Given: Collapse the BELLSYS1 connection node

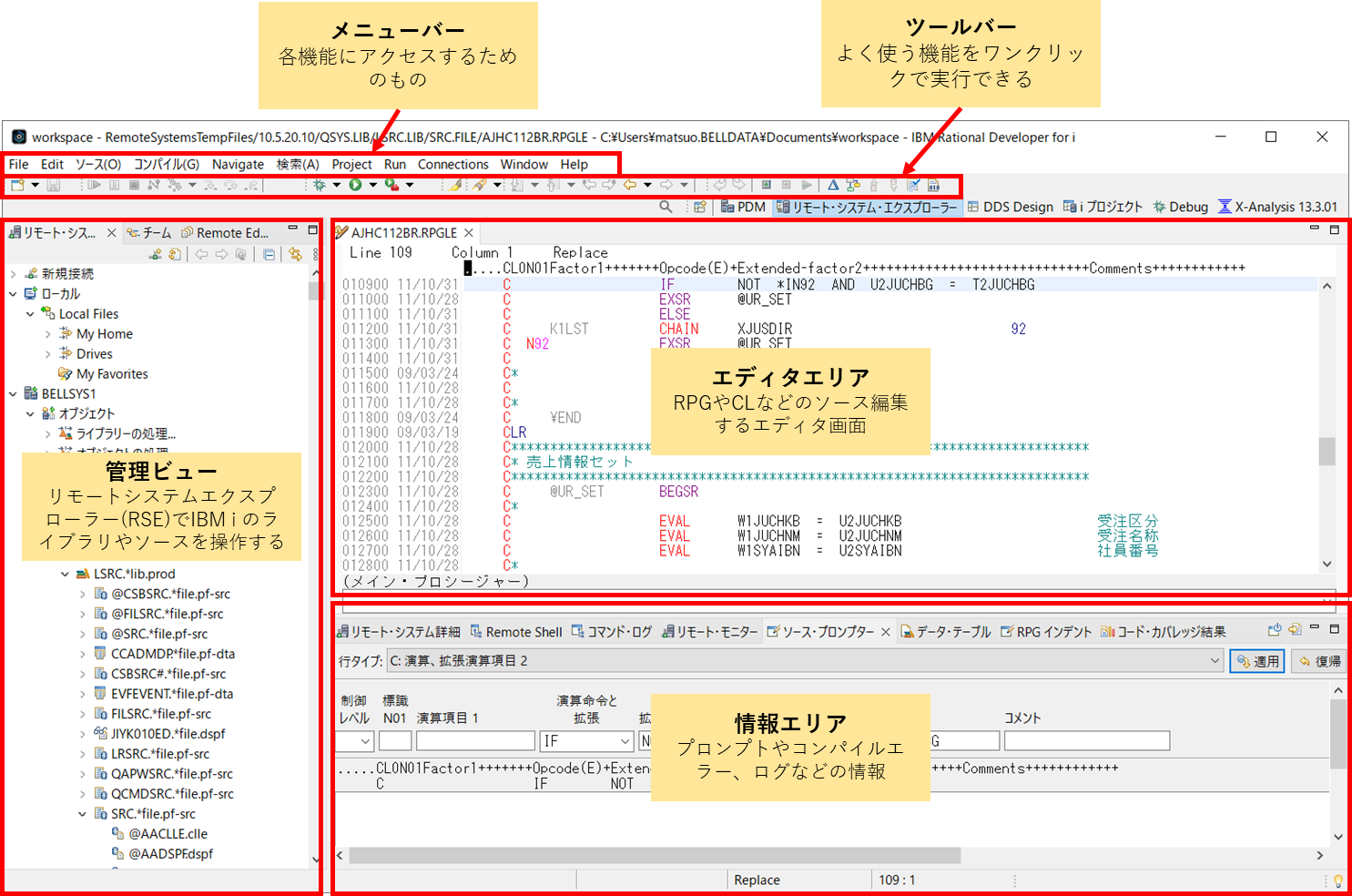Looking at the screenshot, I should pyautogui.click(x=13, y=393).
